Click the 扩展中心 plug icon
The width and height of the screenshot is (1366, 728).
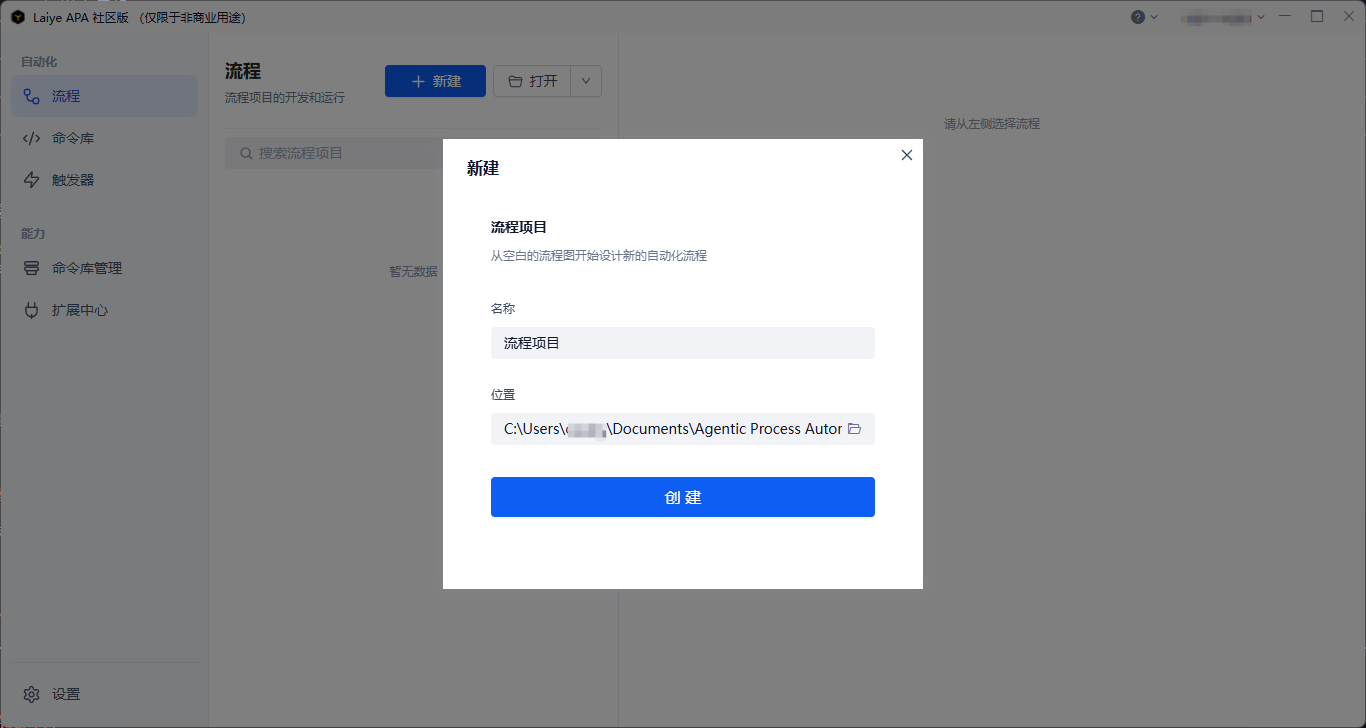point(32,310)
